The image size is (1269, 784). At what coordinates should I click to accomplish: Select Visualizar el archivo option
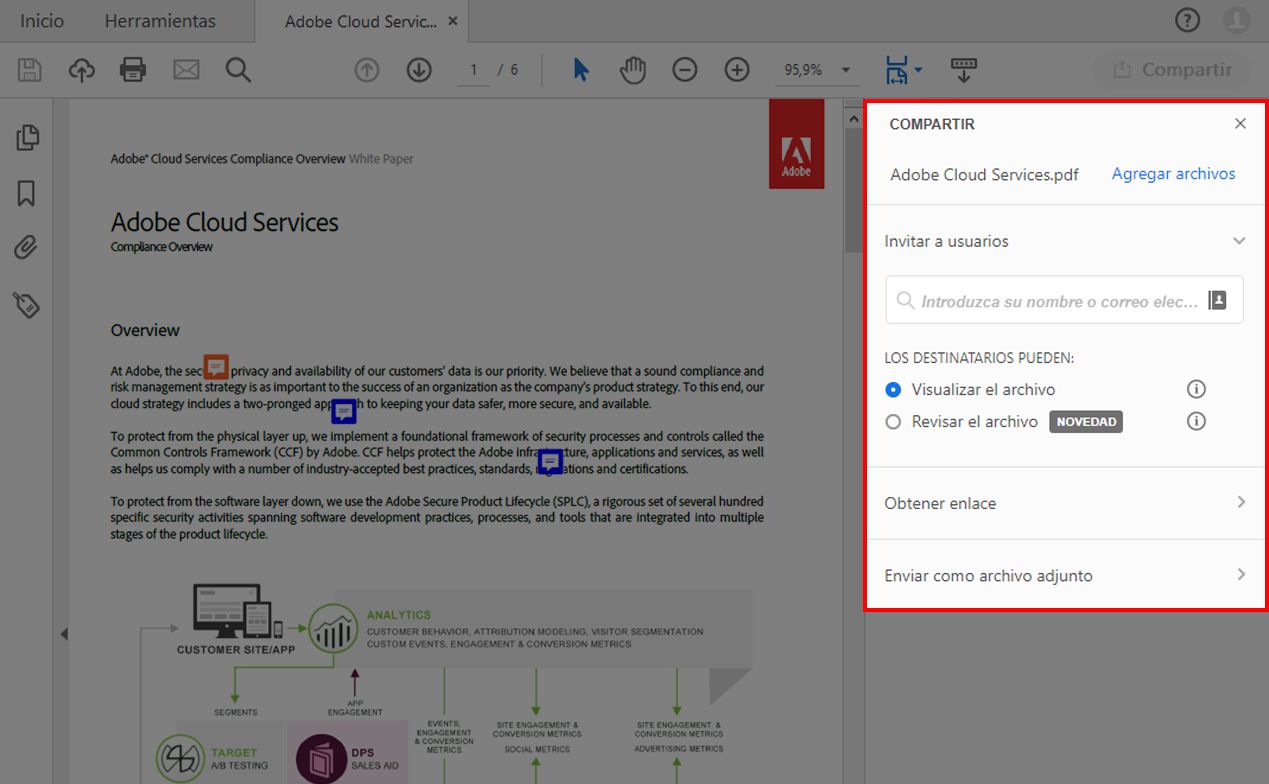pyautogui.click(x=893, y=389)
